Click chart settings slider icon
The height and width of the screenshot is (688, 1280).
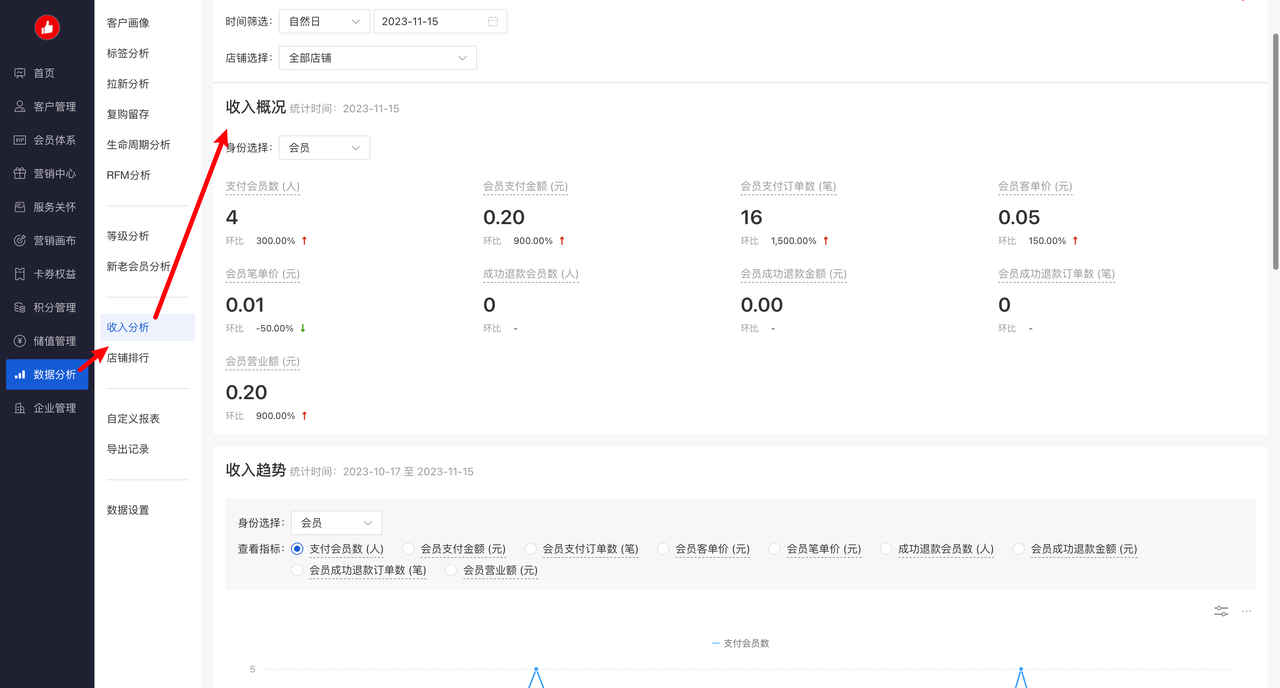[1221, 611]
